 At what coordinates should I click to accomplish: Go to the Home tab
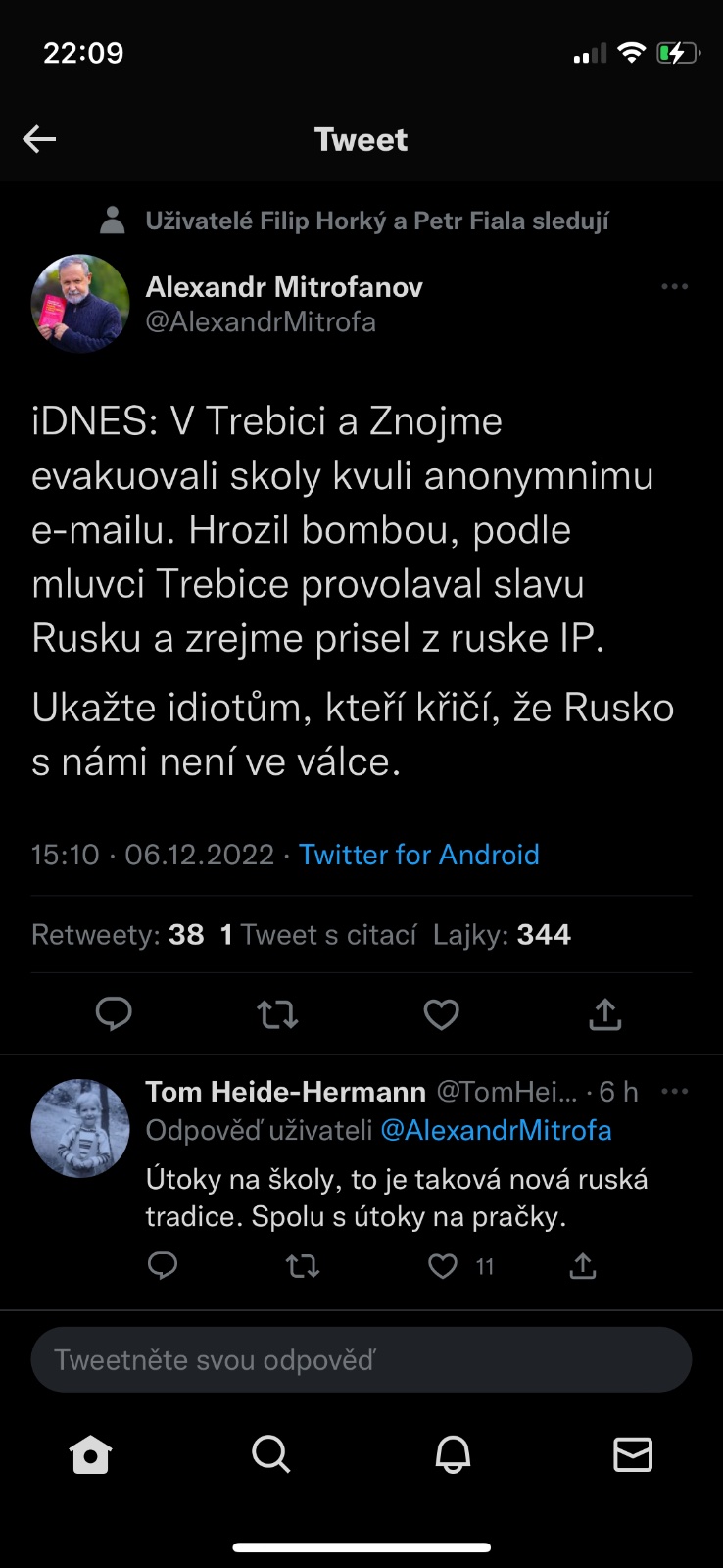[x=90, y=1454]
